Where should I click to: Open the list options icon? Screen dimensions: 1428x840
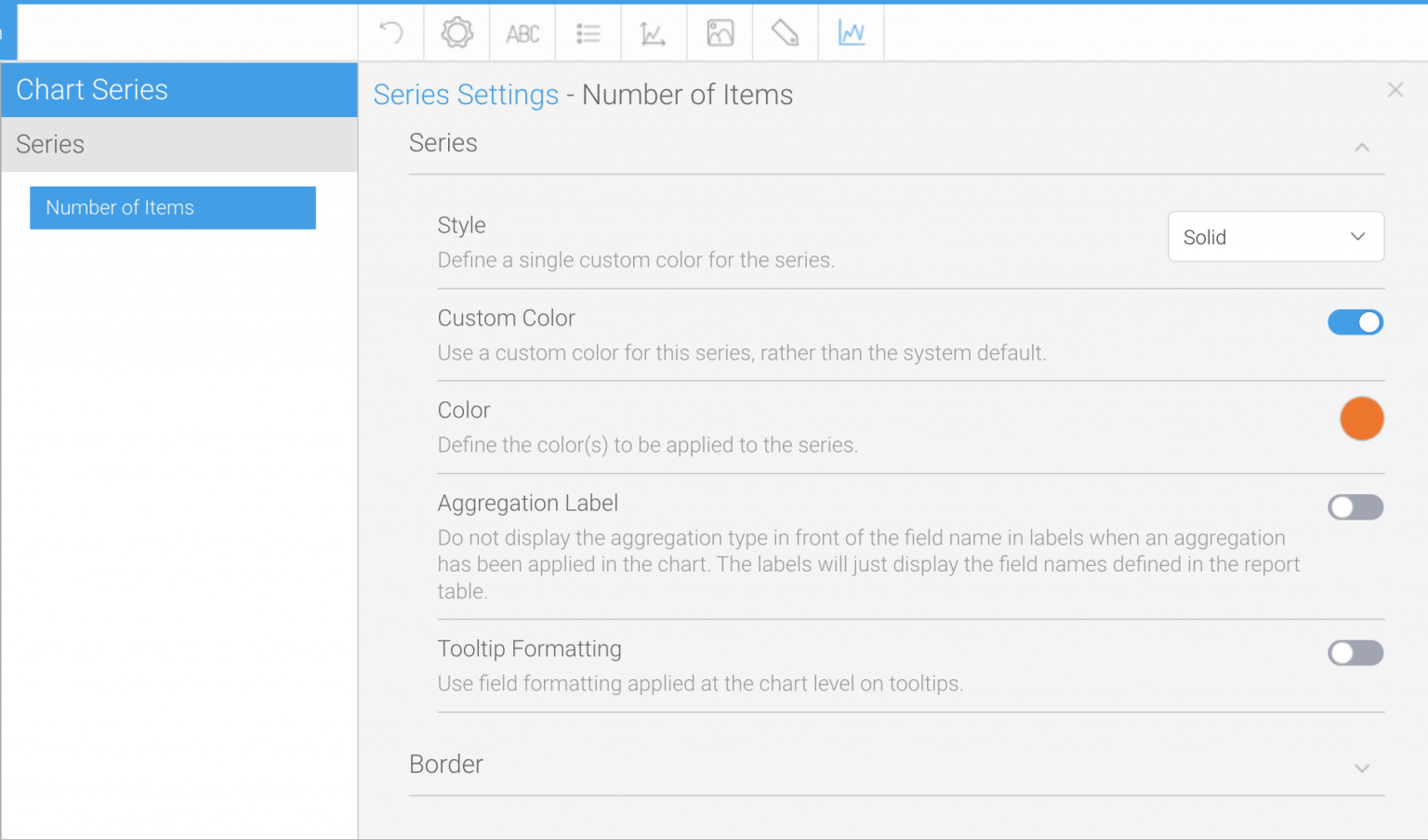click(x=588, y=32)
